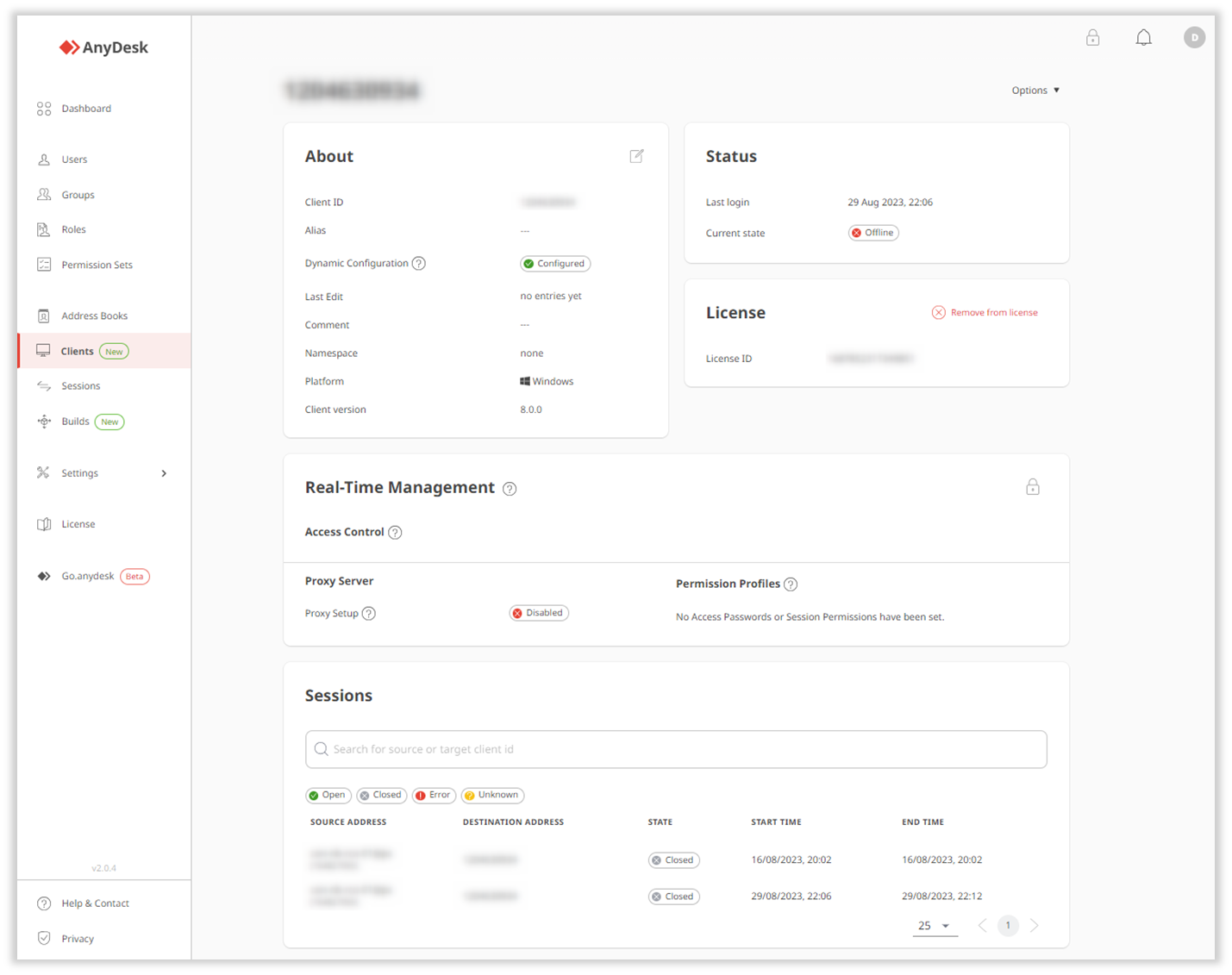
Task: Click the edit pencil in the About card
Action: 636,156
